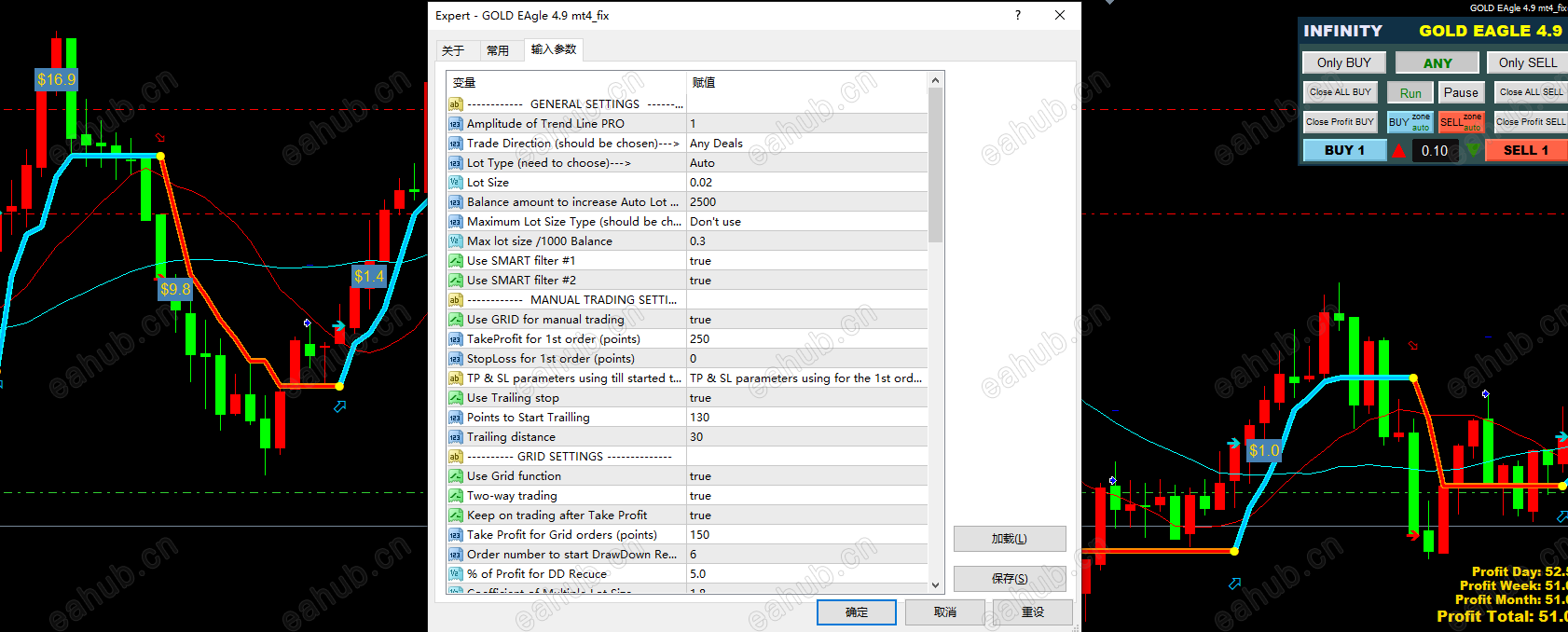Click the icon next to Points to Start Trailling
This screenshot has height=632, width=1568.
point(455,418)
